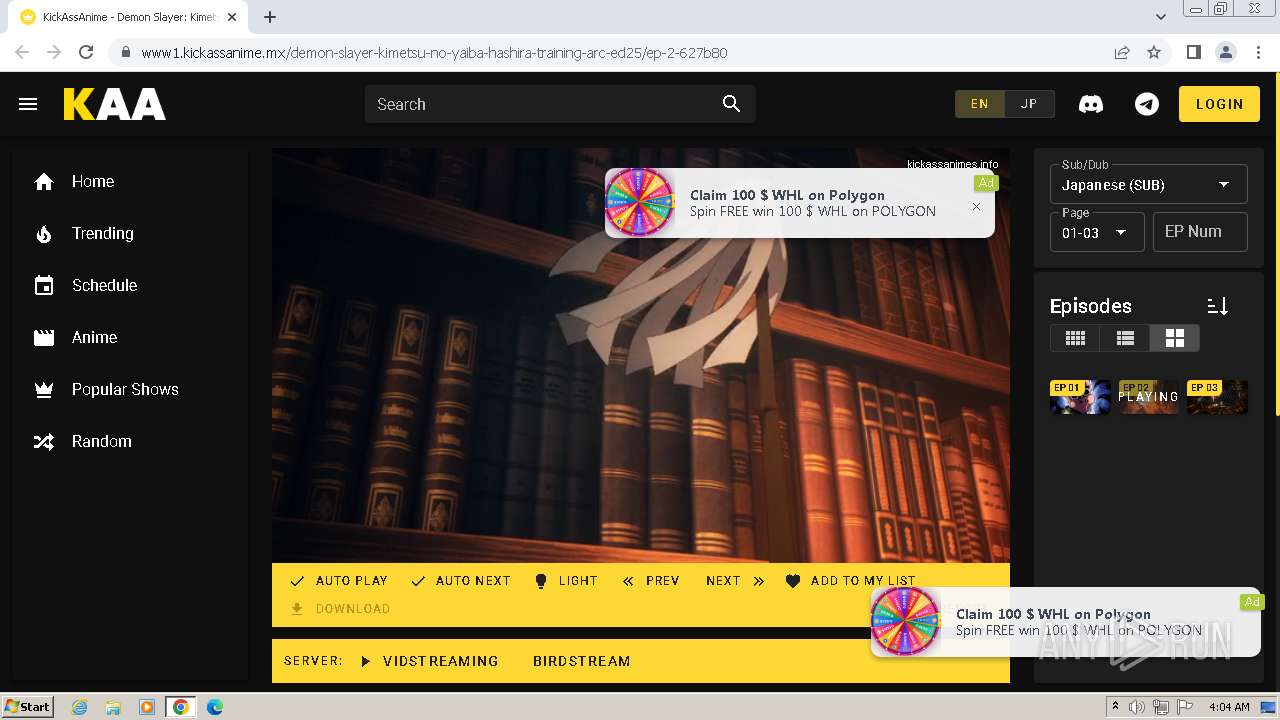Click the EP Num input field
Screen dimensions: 1280x720
[x=1200, y=232]
